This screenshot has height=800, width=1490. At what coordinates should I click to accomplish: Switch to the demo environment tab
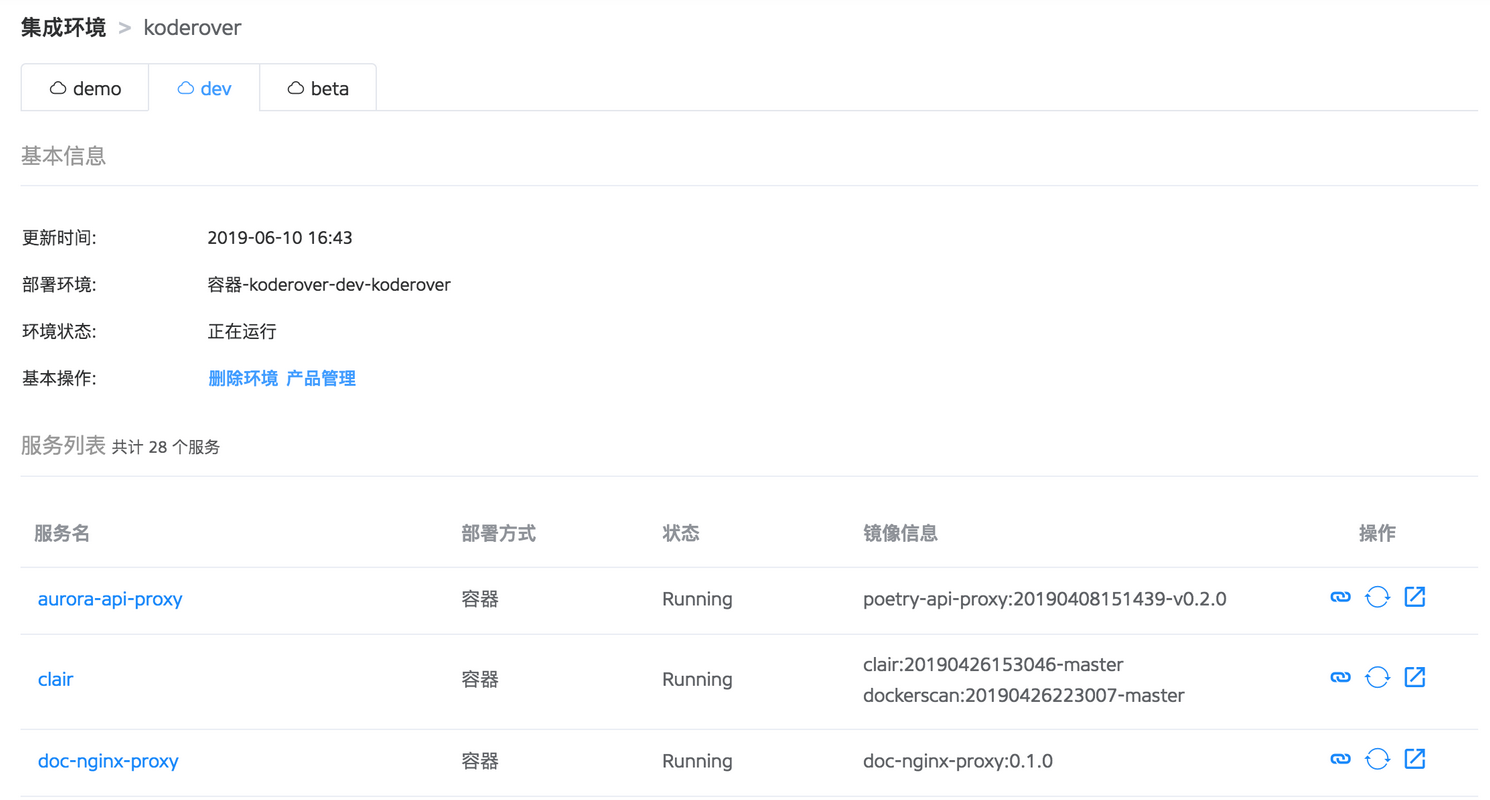click(x=85, y=88)
